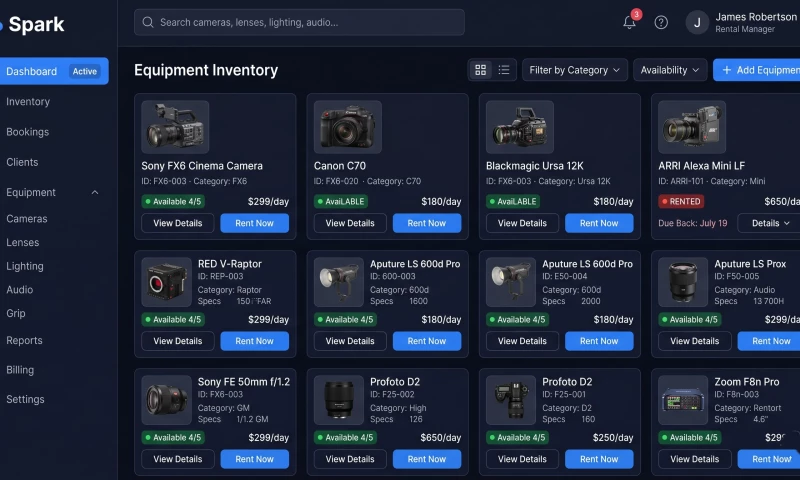Click the Sony FE 50mm lens thumbnail
The width and height of the screenshot is (800, 480).
click(166, 400)
